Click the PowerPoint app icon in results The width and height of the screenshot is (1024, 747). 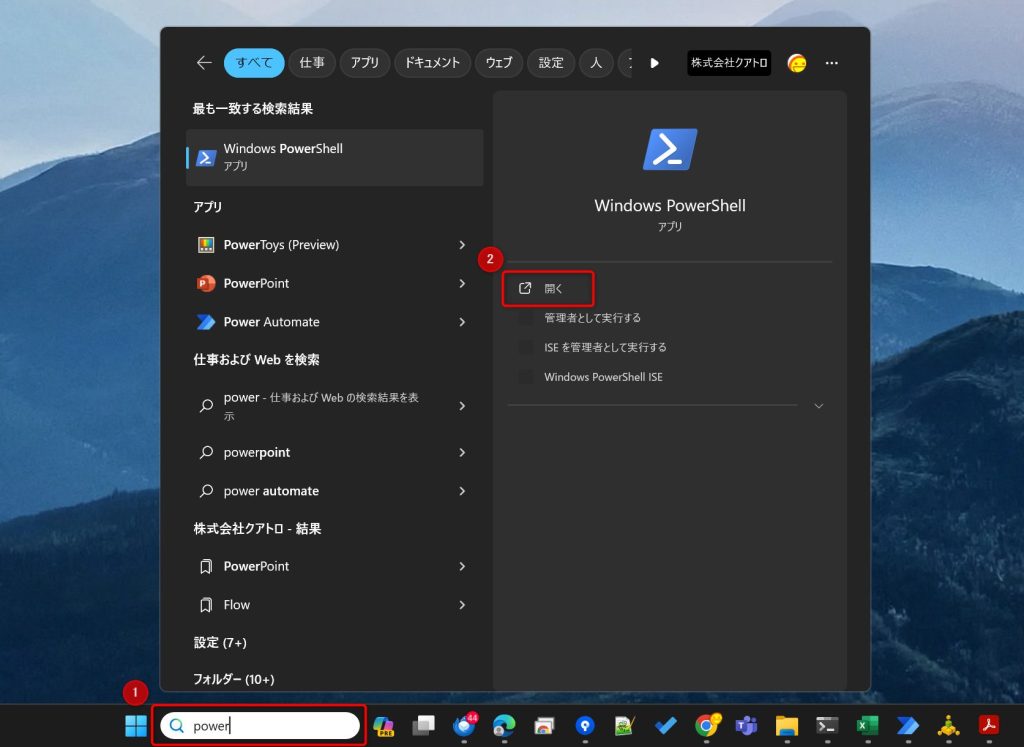206,283
